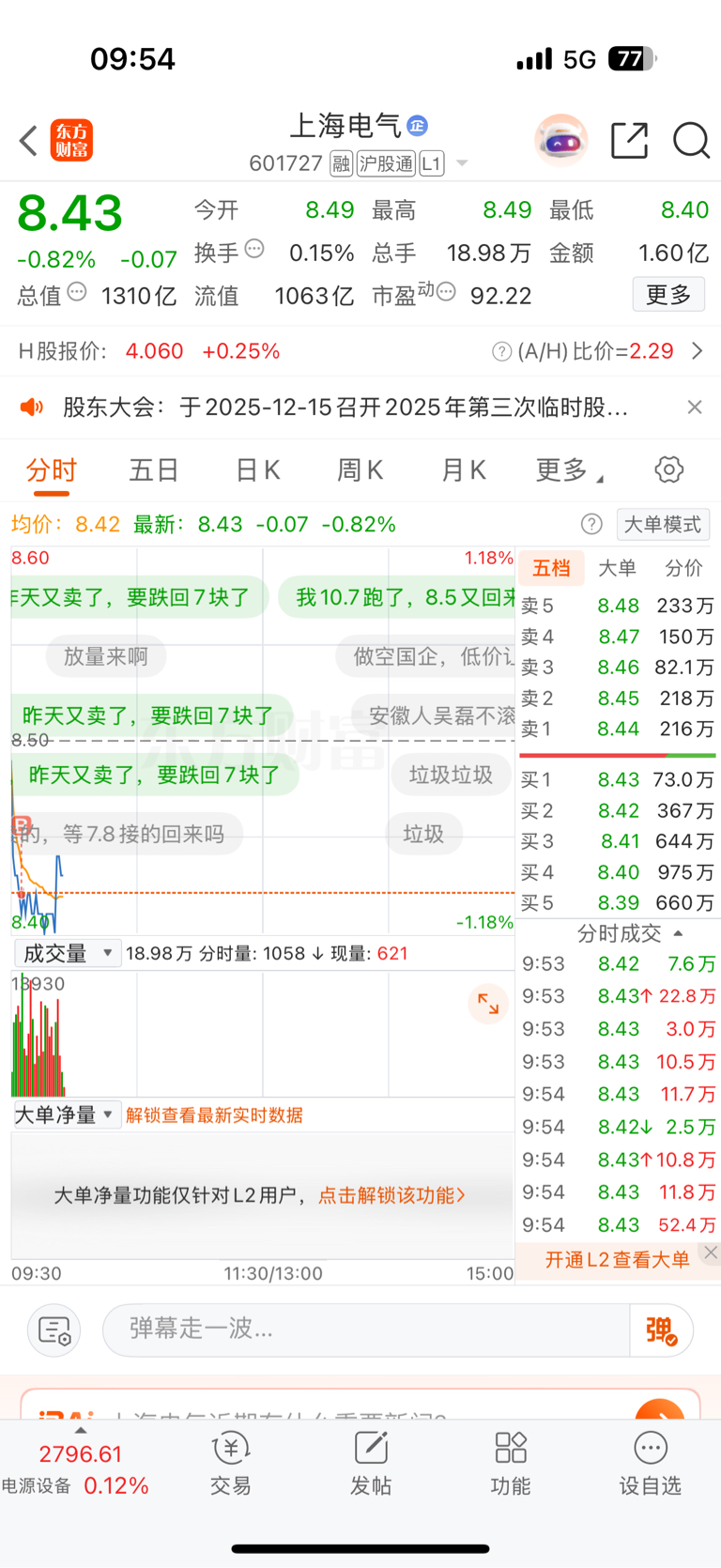Switch to the 五日 tab
The height and width of the screenshot is (1568, 721).
pos(154,470)
